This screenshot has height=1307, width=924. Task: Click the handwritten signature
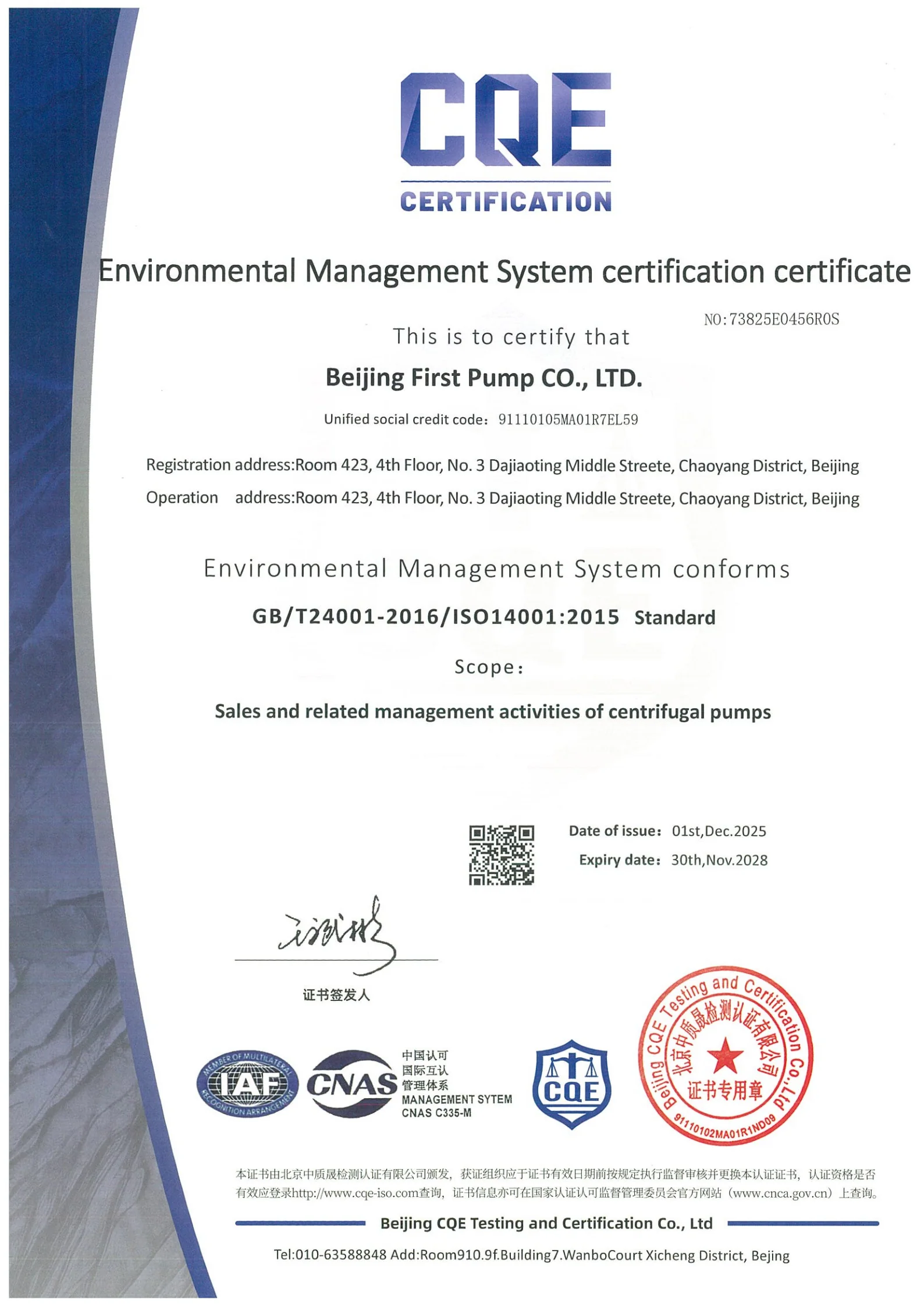[x=337, y=935]
